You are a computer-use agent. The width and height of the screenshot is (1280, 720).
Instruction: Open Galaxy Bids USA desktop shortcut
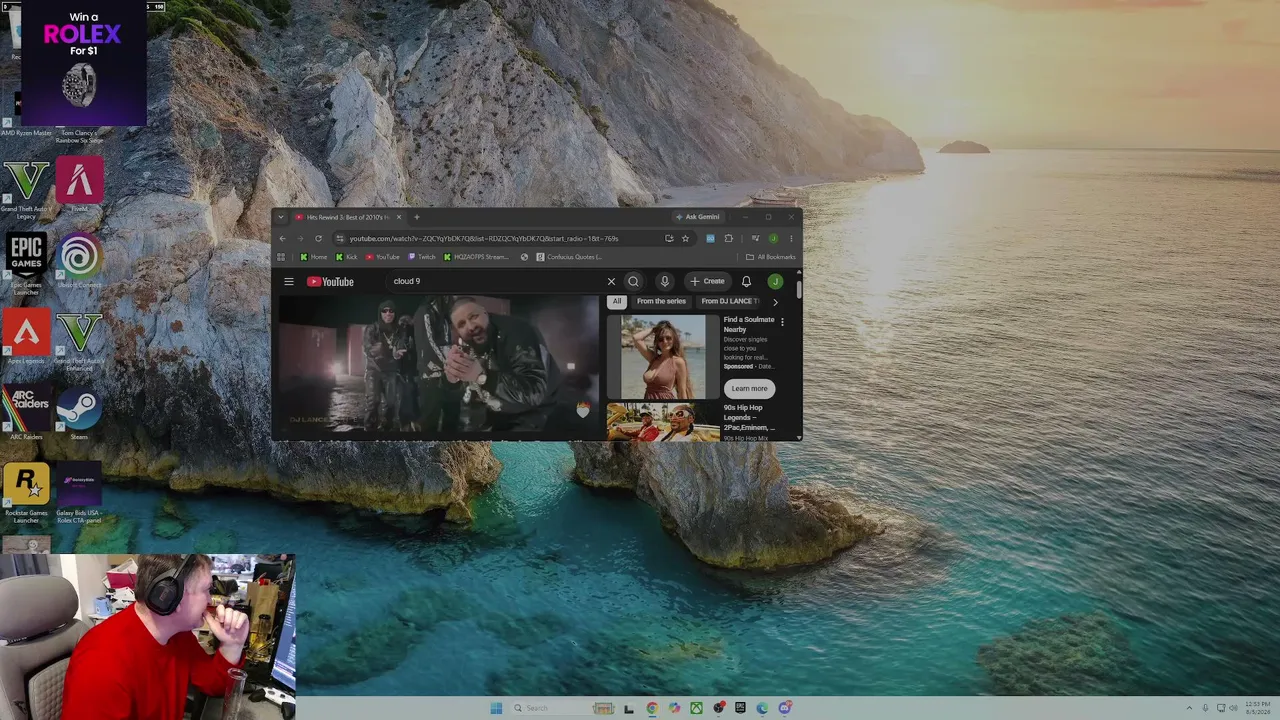click(x=80, y=492)
